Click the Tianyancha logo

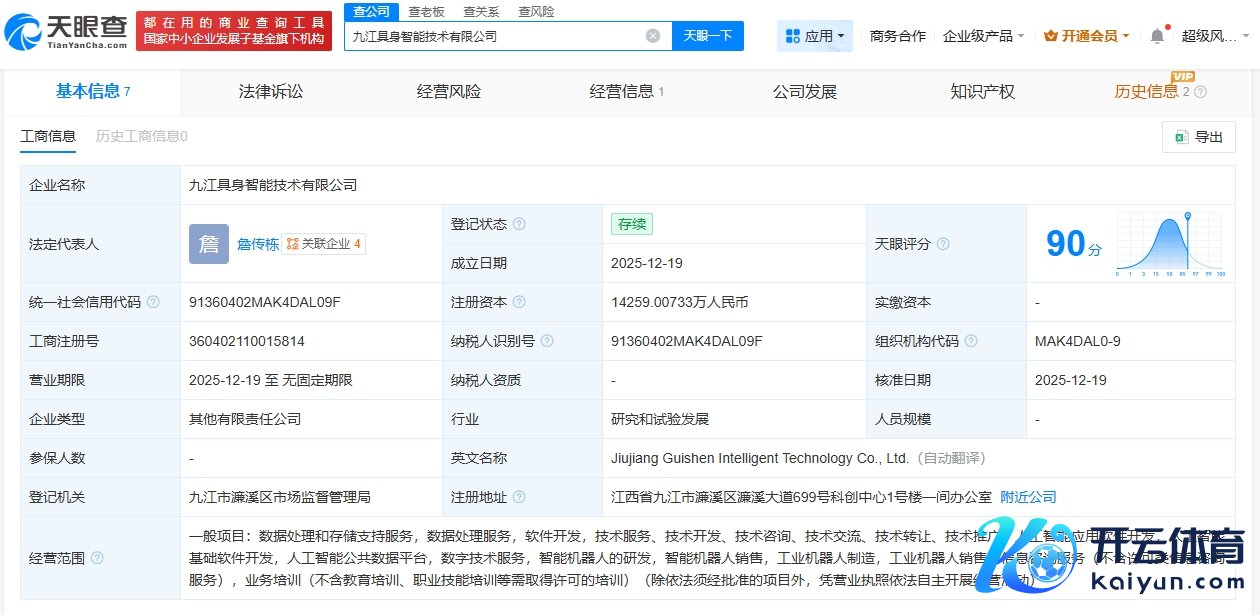pos(65,32)
